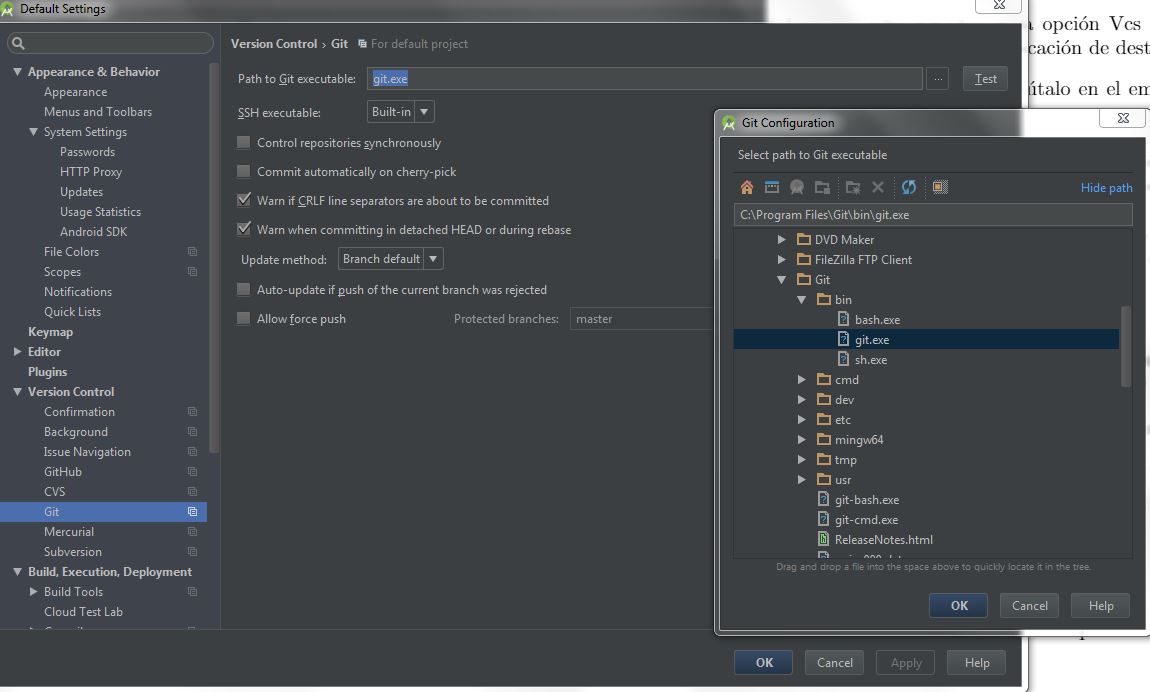Click the Hide path link

point(1106,188)
